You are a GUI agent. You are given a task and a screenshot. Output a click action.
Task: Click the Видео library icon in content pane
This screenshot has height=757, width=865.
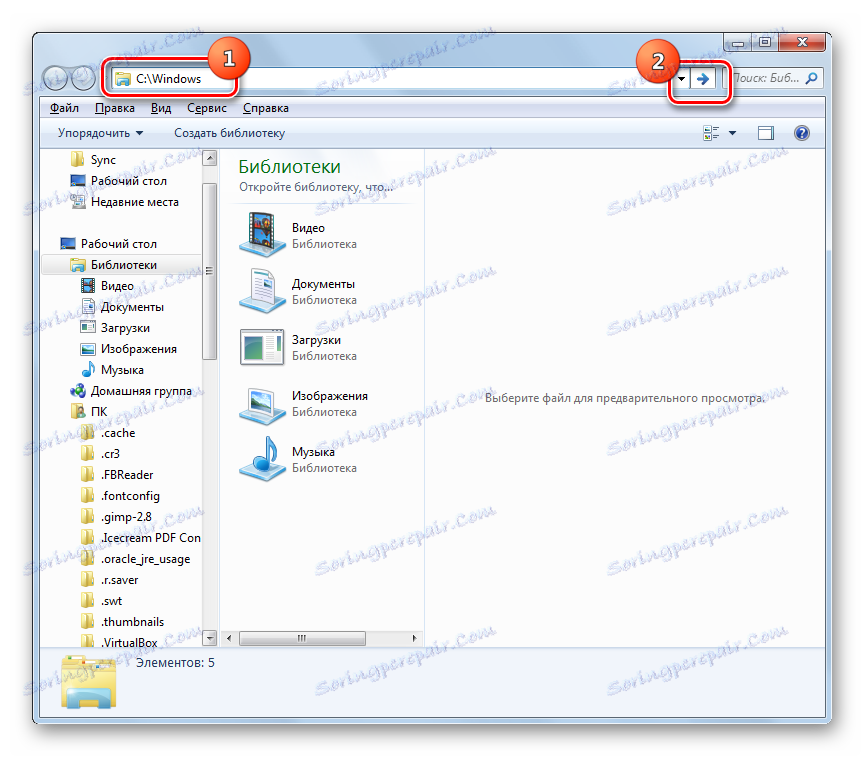[x=262, y=234]
